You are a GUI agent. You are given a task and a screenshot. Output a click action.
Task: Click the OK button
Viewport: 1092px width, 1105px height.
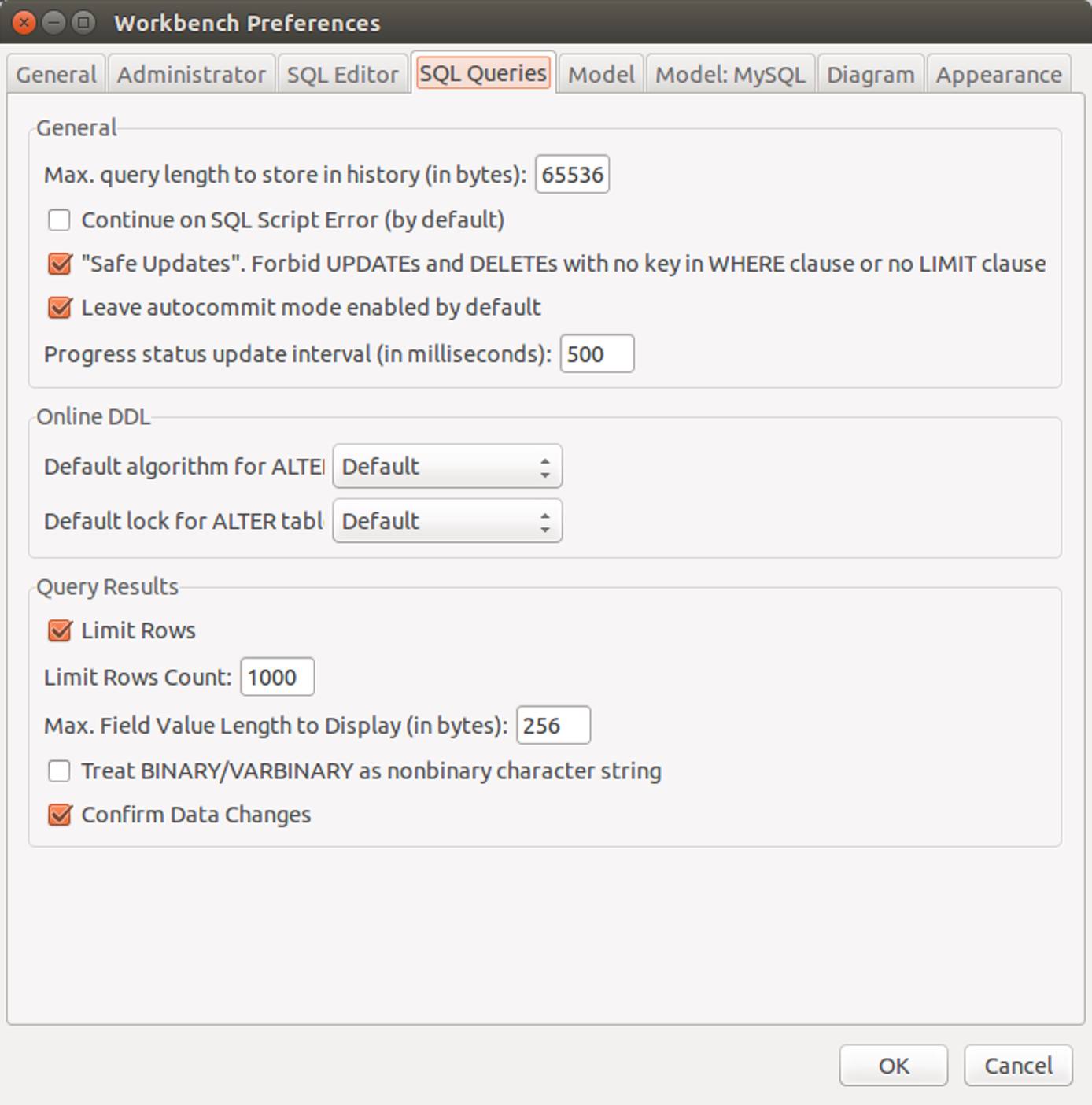pos(893,1065)
